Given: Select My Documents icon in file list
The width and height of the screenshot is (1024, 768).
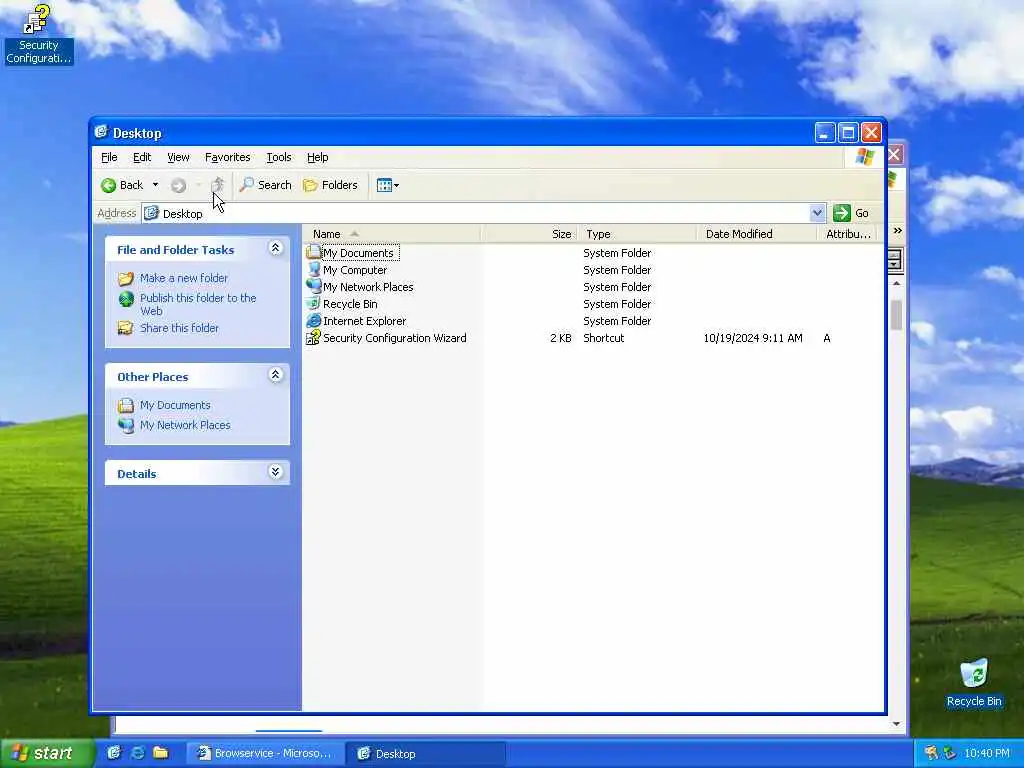Looking at the screenshot, I should (x=313, y=252).
